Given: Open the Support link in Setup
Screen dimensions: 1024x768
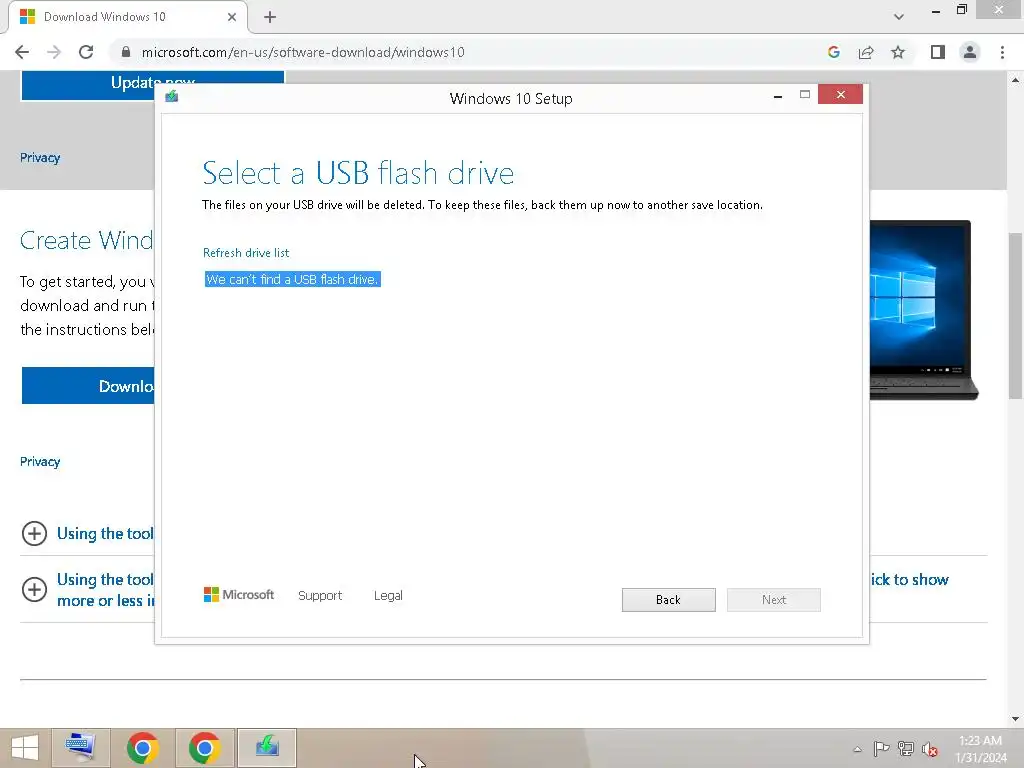Looking at the screenshot, I should pyautogui.click(x=320, y=596).
